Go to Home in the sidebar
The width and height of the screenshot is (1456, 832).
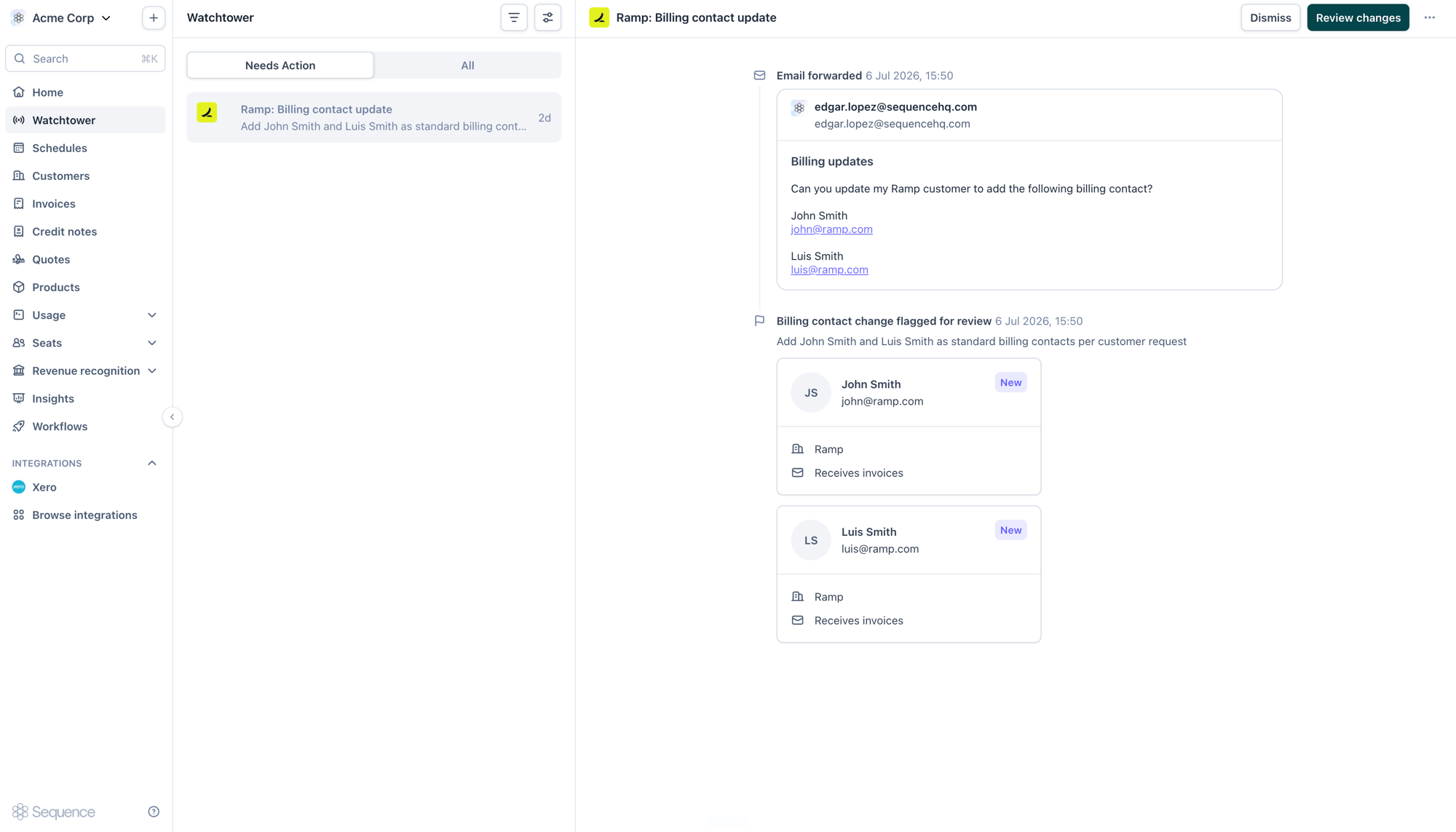click(85, 92)
